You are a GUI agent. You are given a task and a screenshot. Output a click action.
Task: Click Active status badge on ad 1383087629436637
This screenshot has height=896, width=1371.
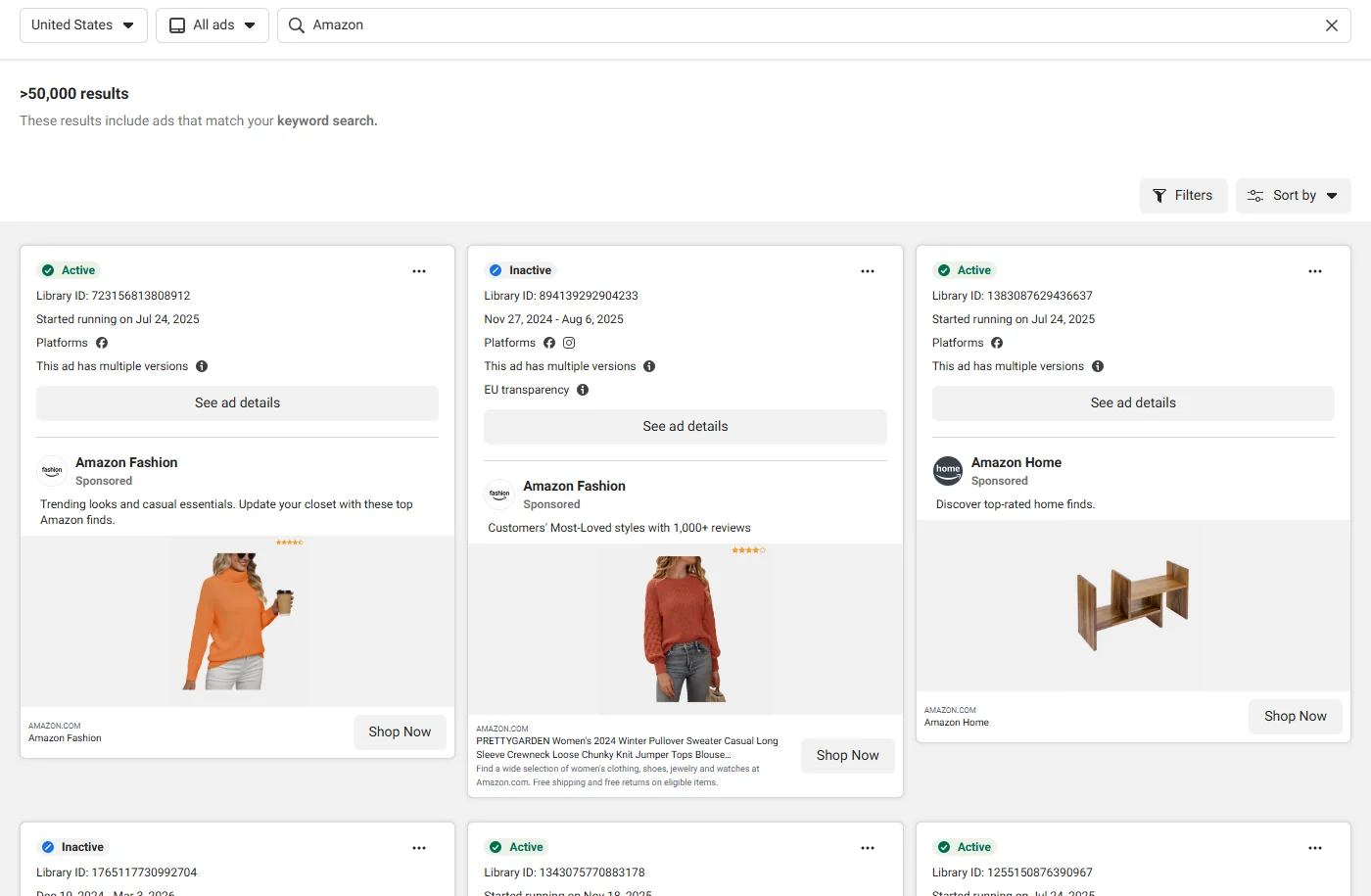(x=965, y=270)
